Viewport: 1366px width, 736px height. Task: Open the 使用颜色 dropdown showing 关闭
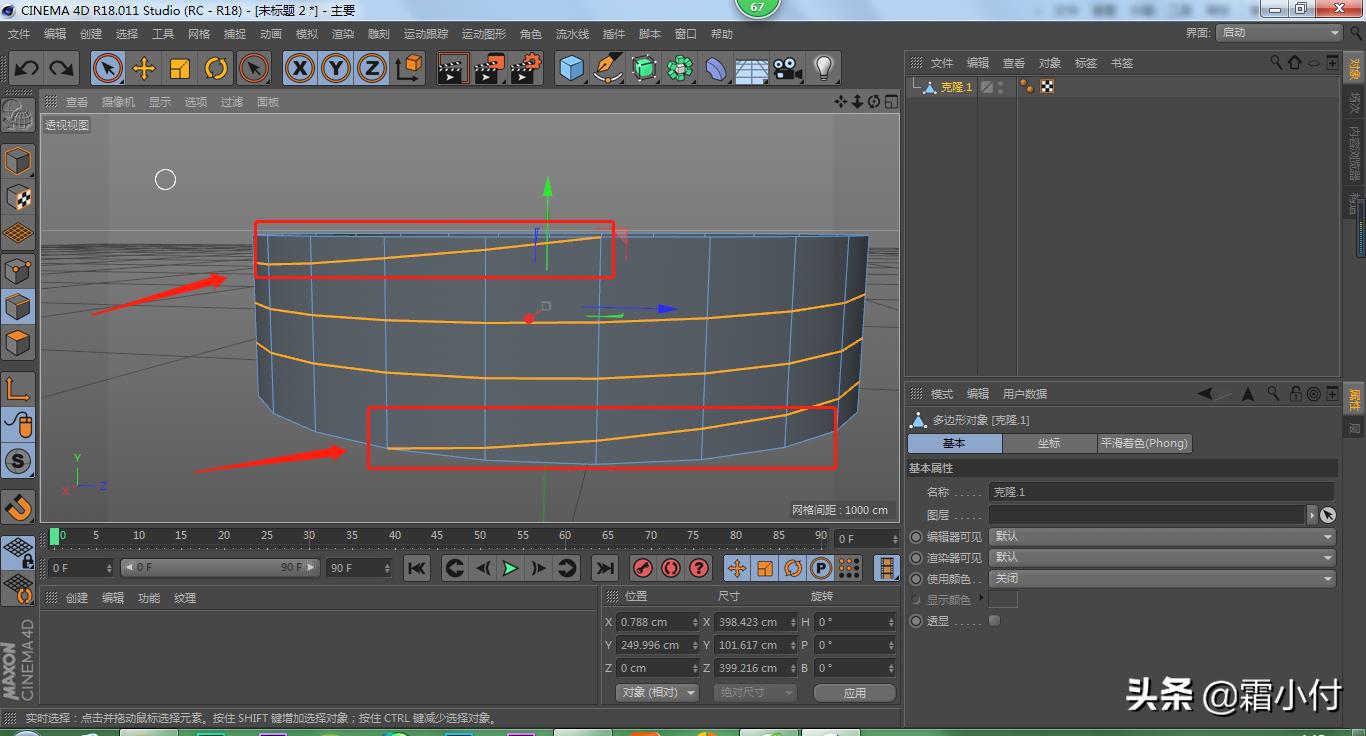click(1160, 578)
